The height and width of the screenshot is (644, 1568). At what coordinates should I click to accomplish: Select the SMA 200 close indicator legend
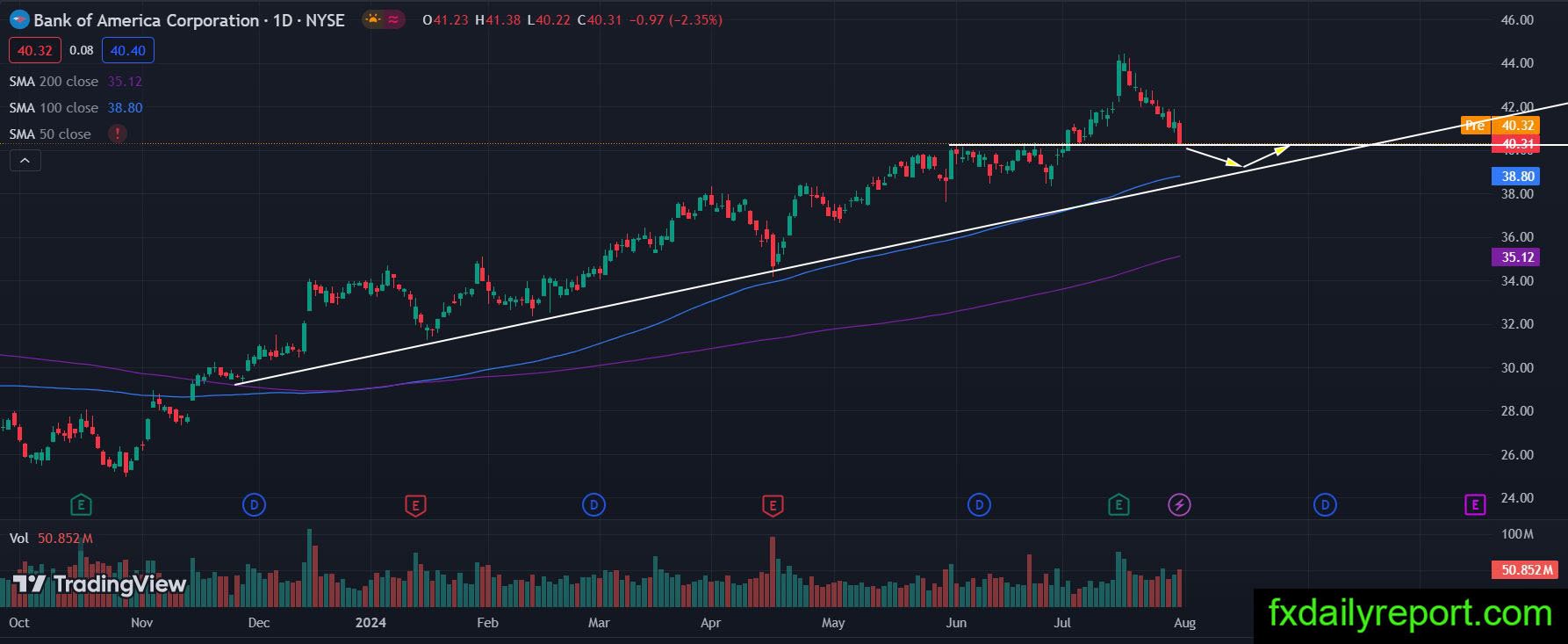pos(76,81)
